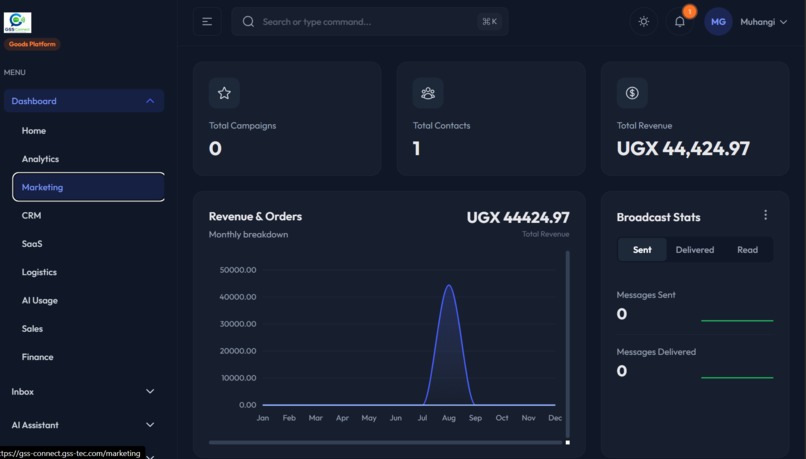
Task: Click the Messages Delivered sparkline
Action: [737, 378]
